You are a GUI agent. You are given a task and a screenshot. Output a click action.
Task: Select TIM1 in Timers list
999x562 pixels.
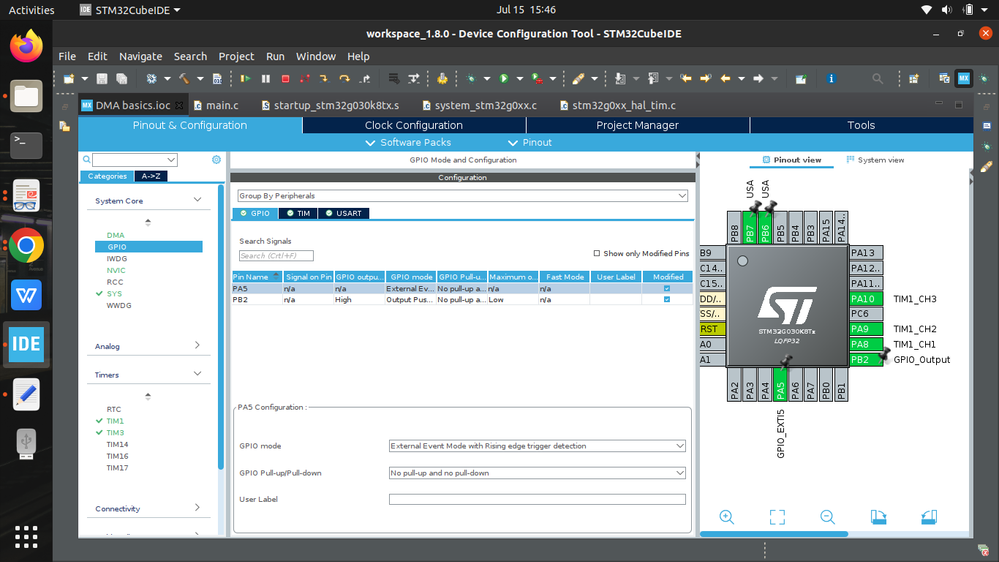(115, 421)
